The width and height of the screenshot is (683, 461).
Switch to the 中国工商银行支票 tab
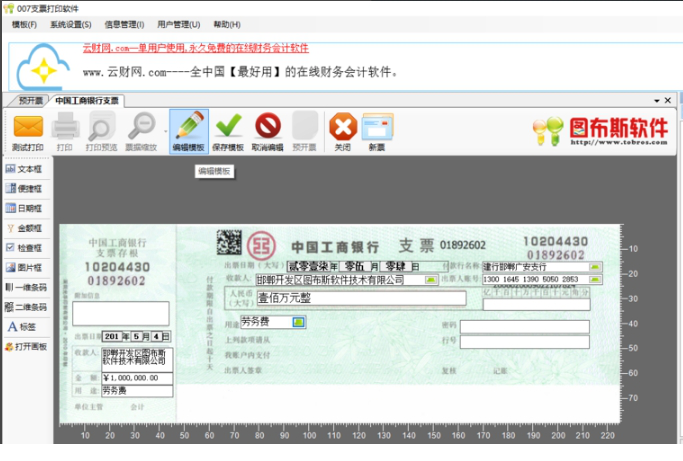[87, 101]
